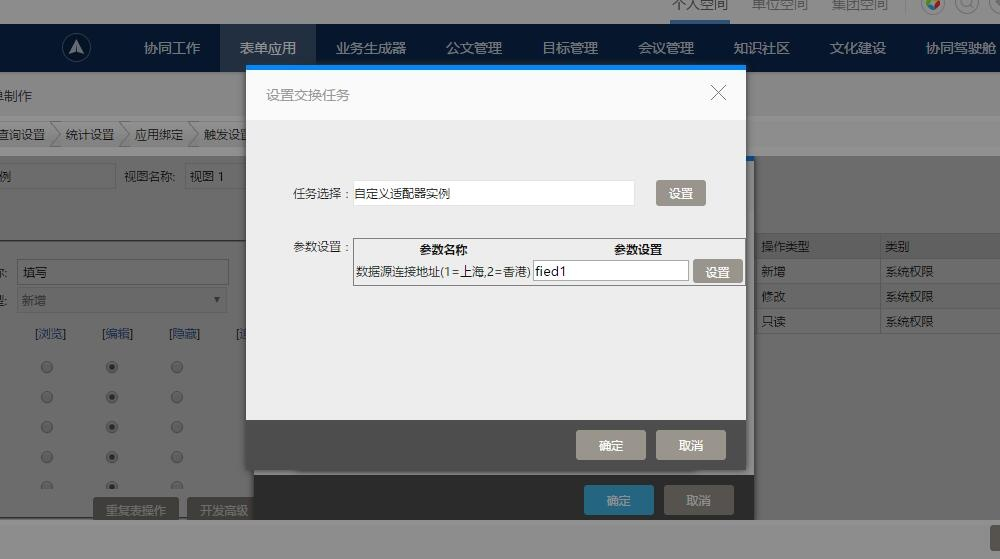
Task: Open the 协同工作 menu
Action: pyautogui.click(x=172, y=48)
